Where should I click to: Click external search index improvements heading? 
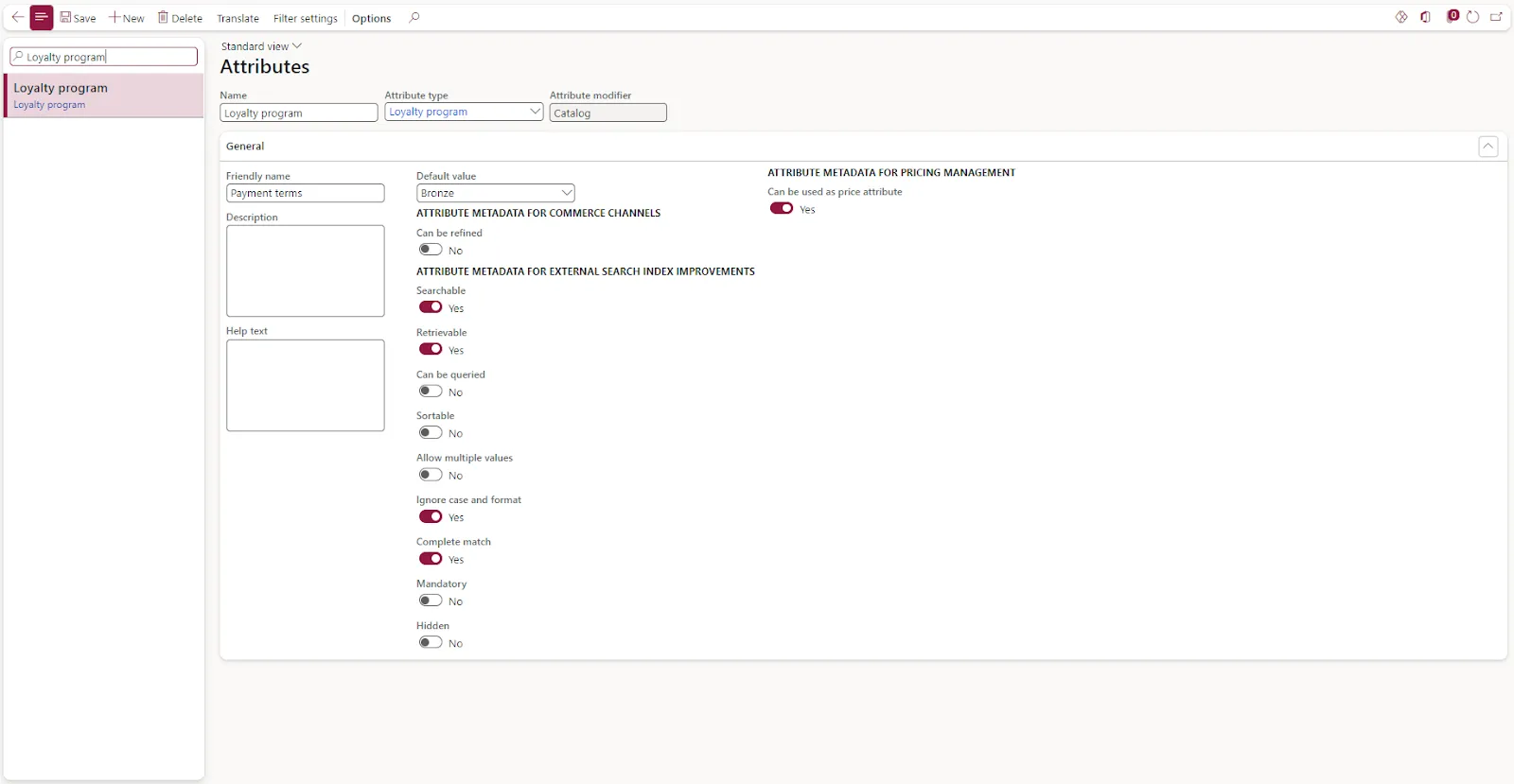[586, 271]
